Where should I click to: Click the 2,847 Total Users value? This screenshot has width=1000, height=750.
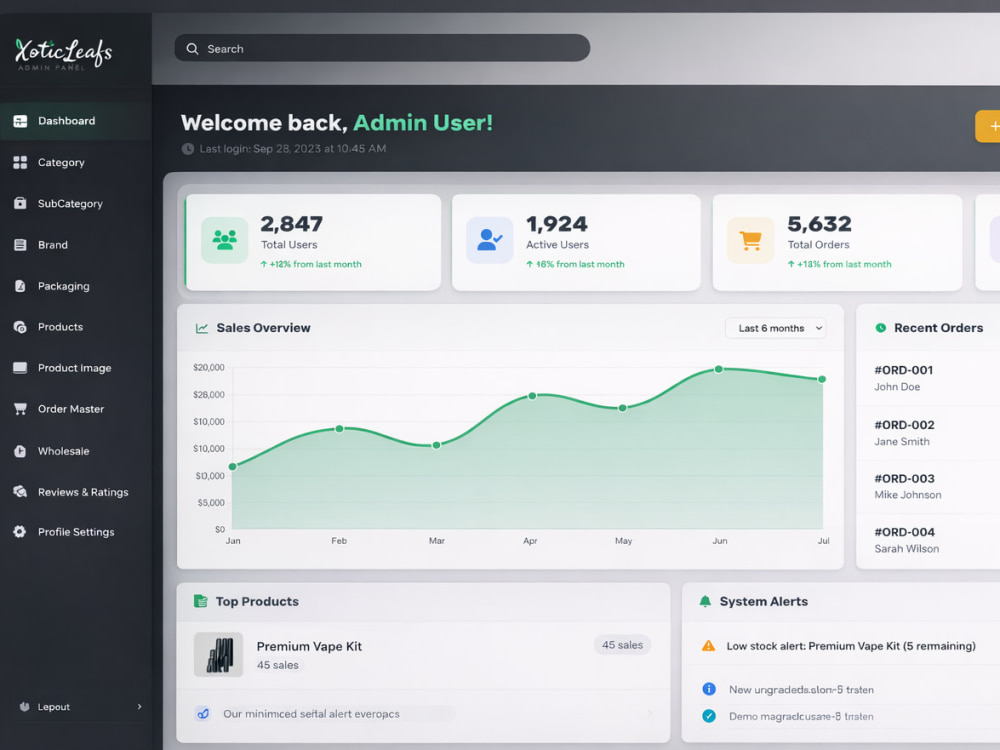coord(291,224)
